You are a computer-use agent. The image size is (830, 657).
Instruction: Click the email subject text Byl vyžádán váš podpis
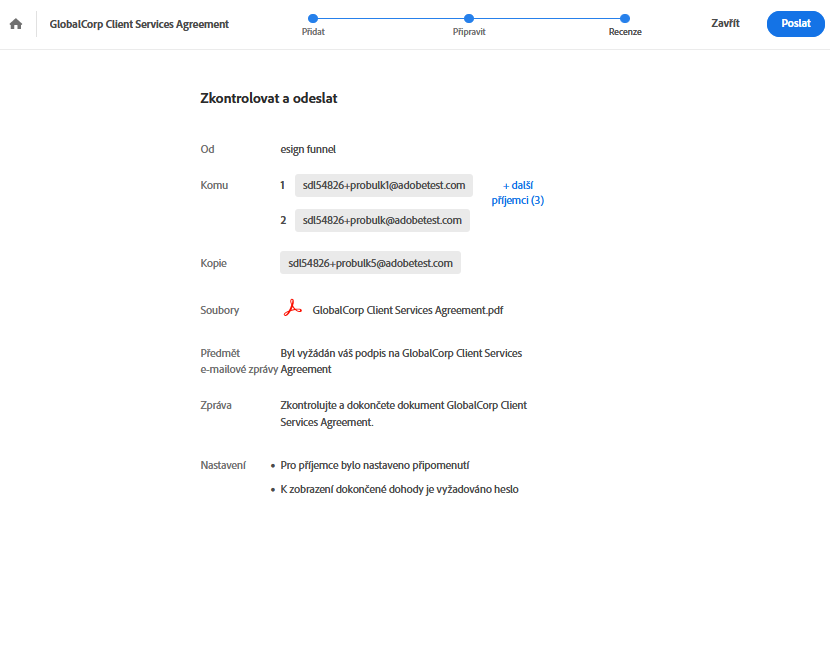[x=401, y=361]
